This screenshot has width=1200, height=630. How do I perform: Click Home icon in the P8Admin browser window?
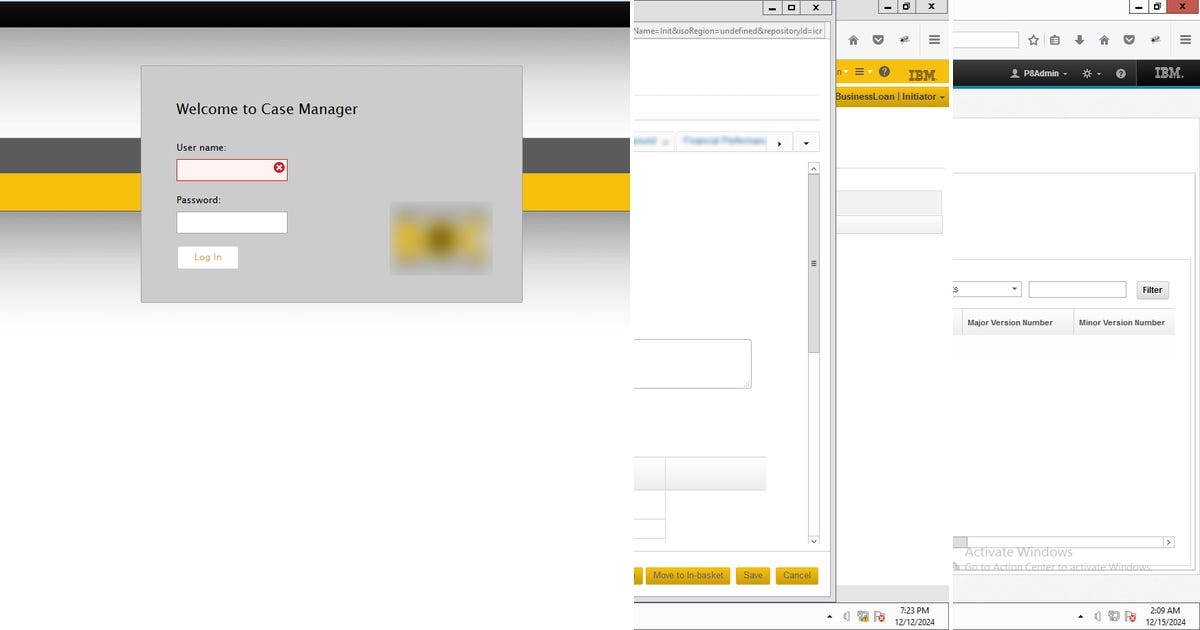point(1104,40)
